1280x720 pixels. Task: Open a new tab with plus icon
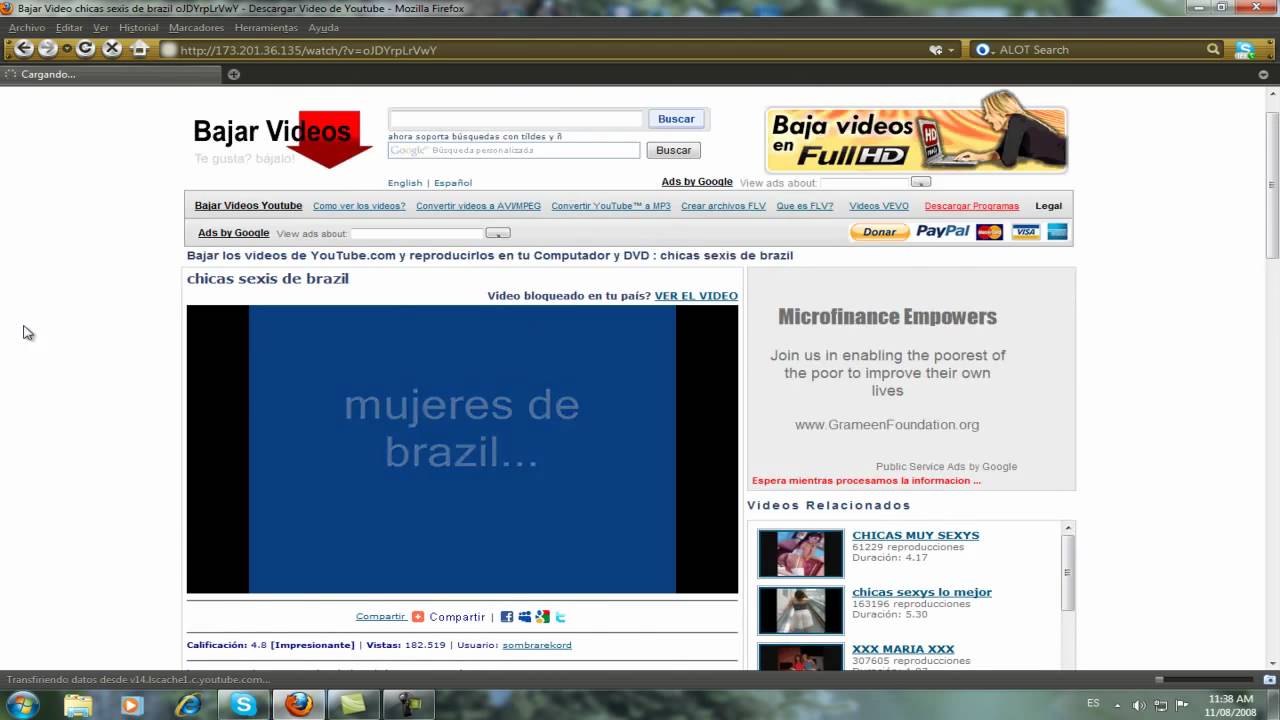click(234, 74)
